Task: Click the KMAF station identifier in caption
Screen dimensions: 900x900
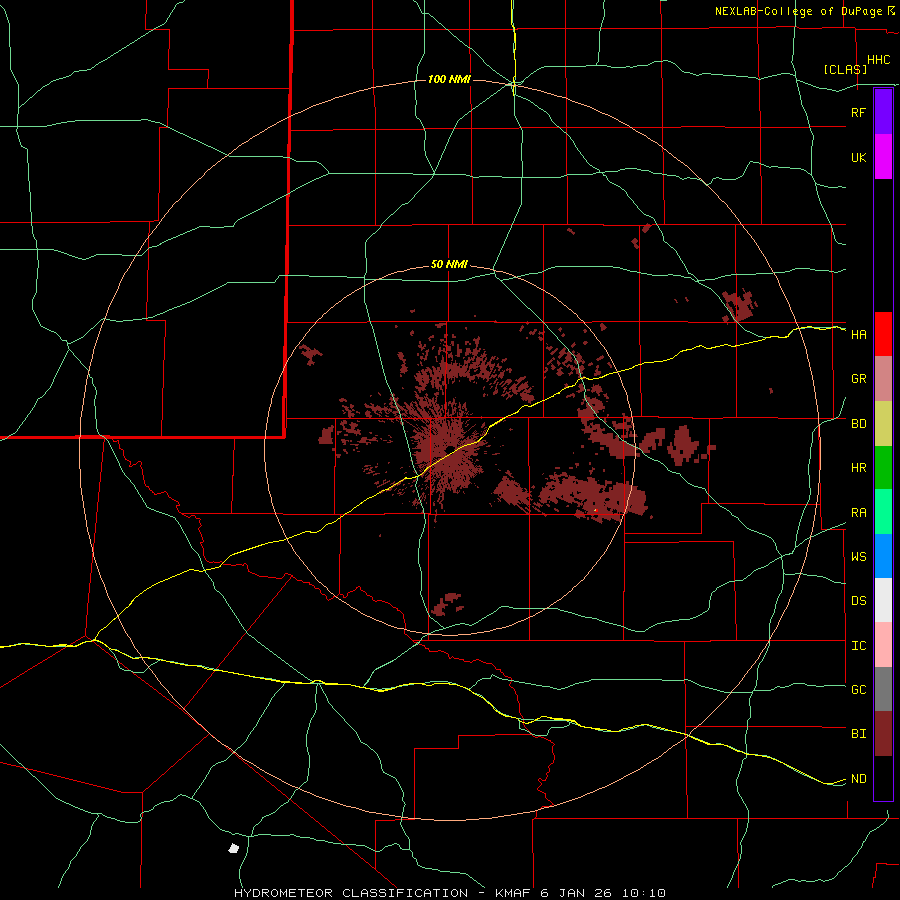Action: (514, 893)
